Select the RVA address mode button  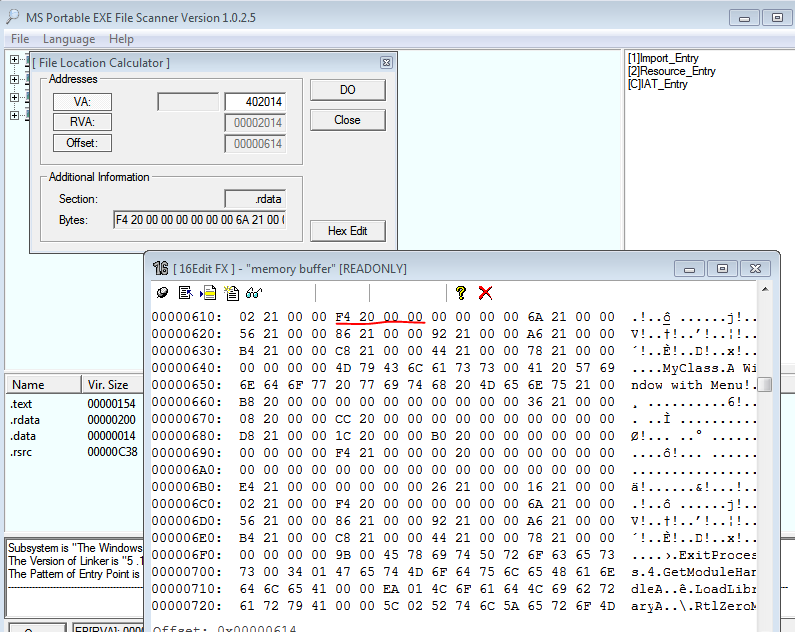(x=82, y=123)
